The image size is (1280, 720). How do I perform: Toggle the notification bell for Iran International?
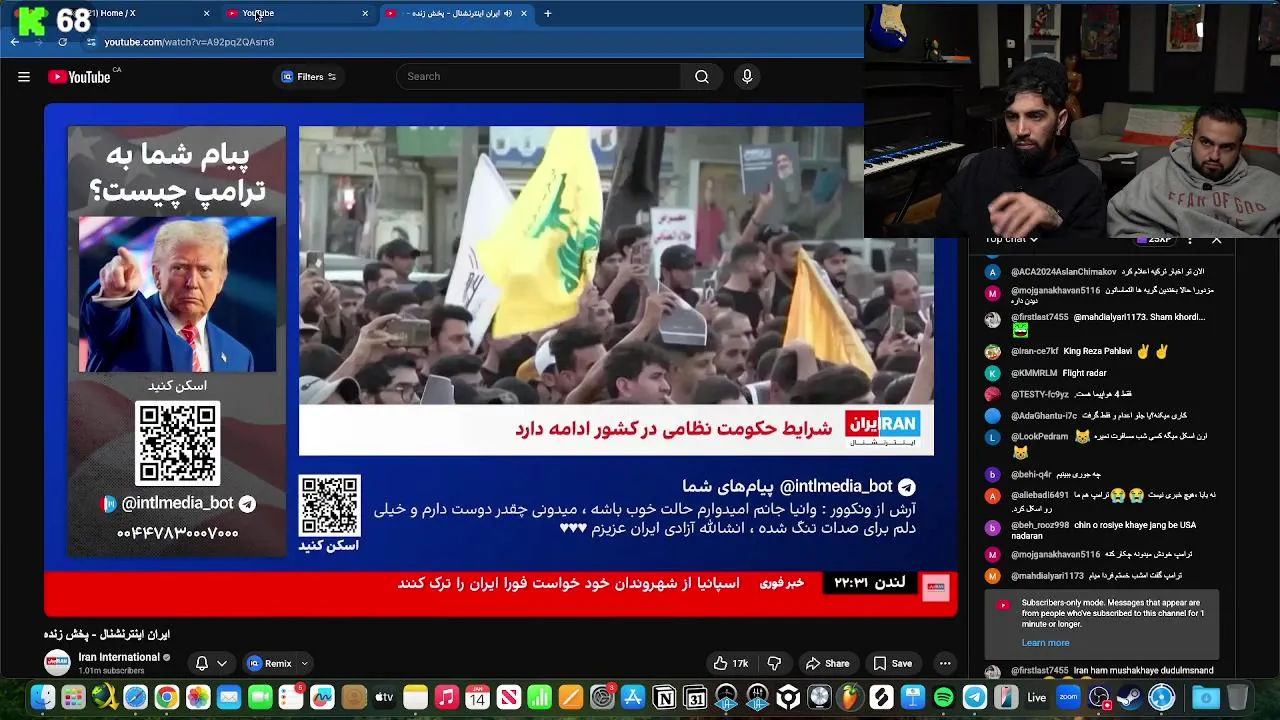[202, 663]
